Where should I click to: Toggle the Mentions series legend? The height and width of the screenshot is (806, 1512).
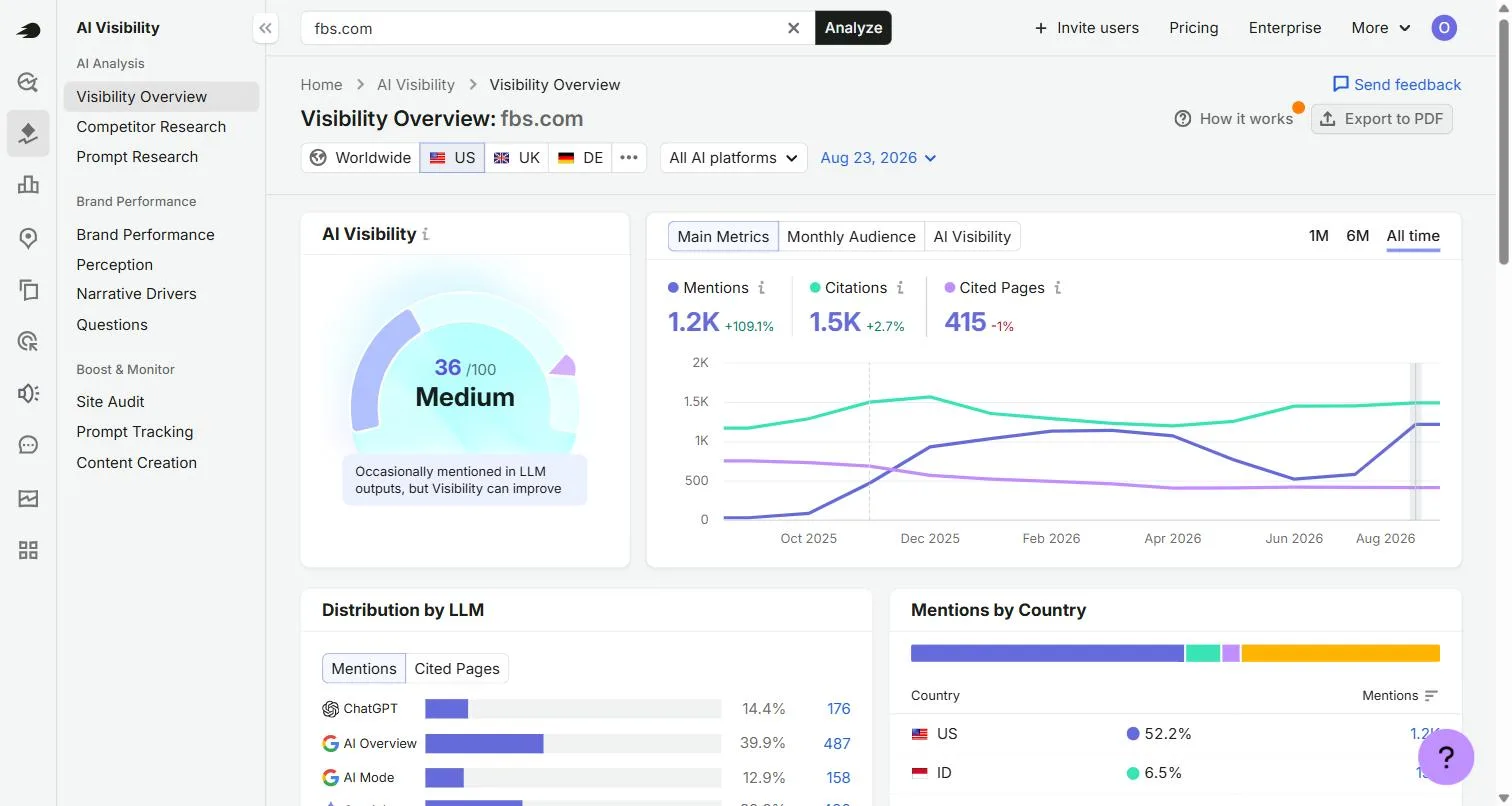pos(708,288)
